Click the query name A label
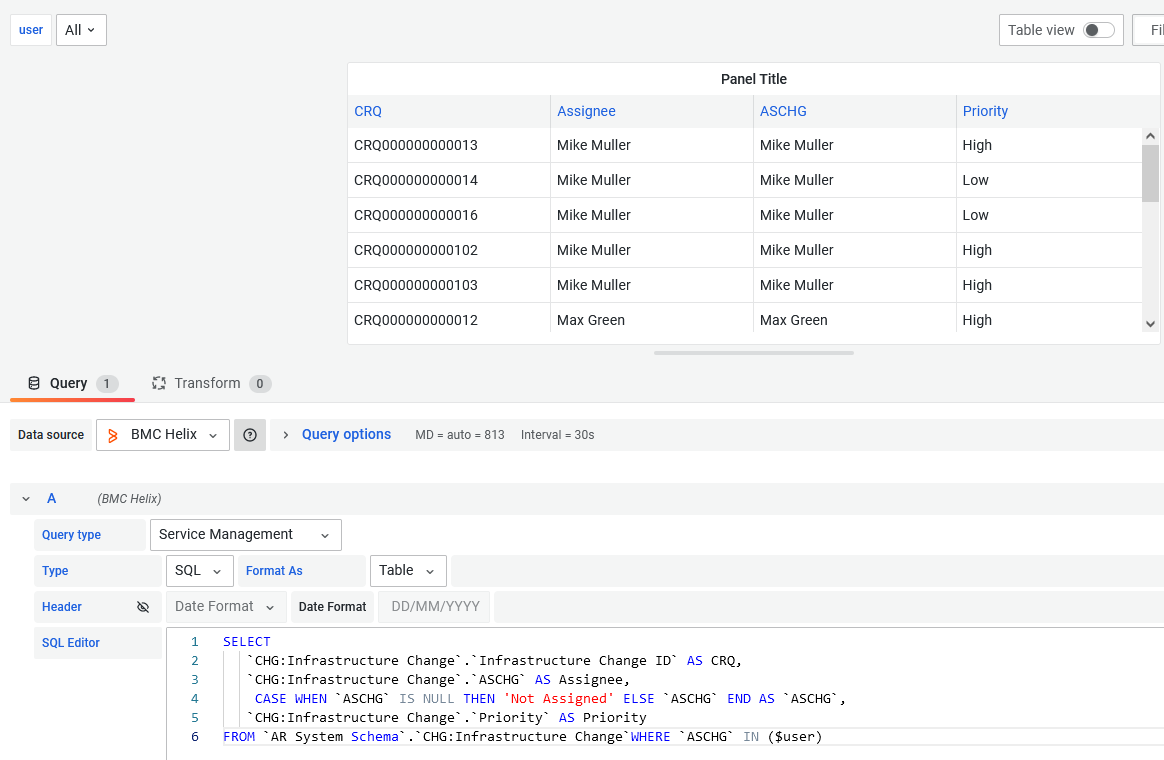Viewport: 1164px width, 760px height. click(51, 499)
